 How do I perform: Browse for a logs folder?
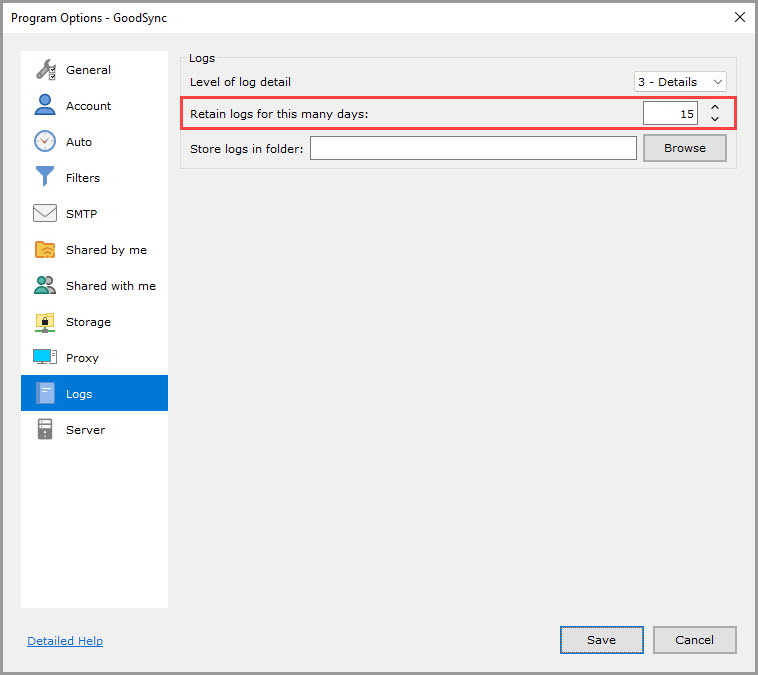coord(685,148)
